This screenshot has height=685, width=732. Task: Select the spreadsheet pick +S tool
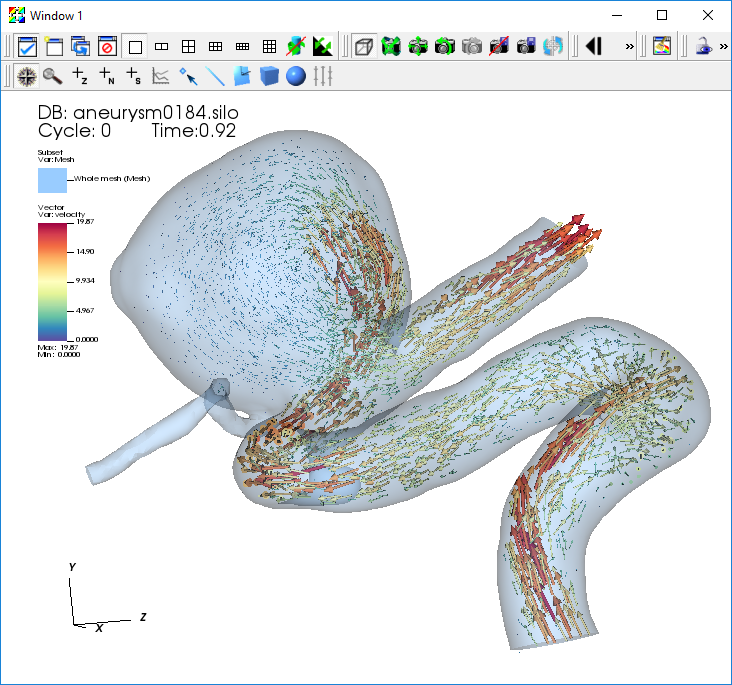pyautogui.click(x=134, y=76)
